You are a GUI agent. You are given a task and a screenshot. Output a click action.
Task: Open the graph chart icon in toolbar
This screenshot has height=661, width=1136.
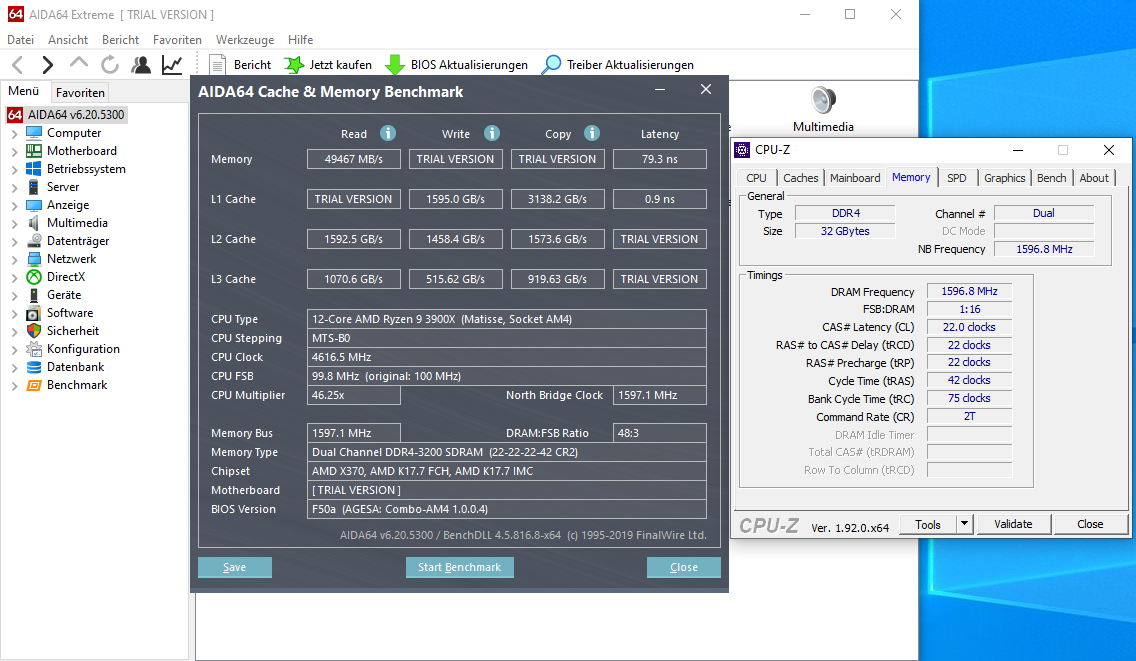172,65
